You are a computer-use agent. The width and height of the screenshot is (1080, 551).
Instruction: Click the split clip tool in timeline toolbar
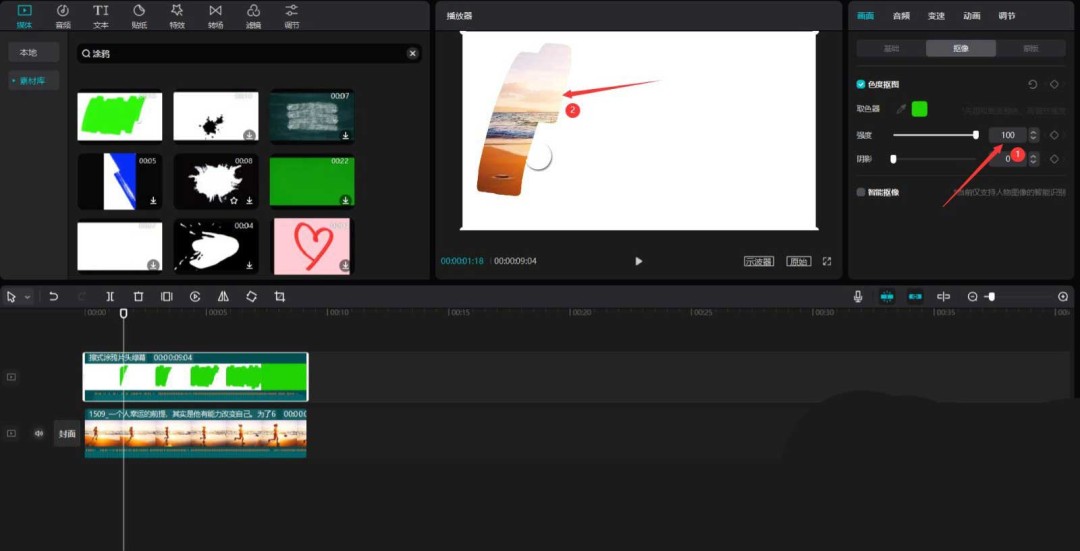tap(110, 297)
